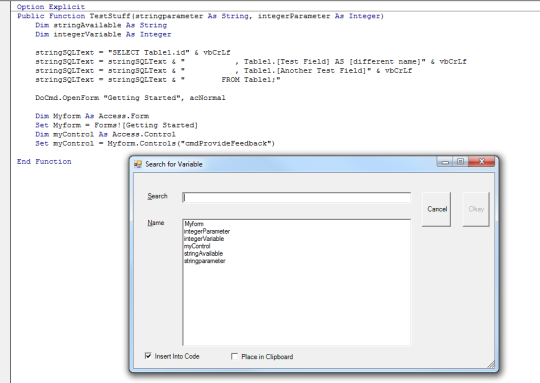Select stringparameter in the Name list
Image resolution: width=540 pixels, height=383 pixels.
click(205, 261)
